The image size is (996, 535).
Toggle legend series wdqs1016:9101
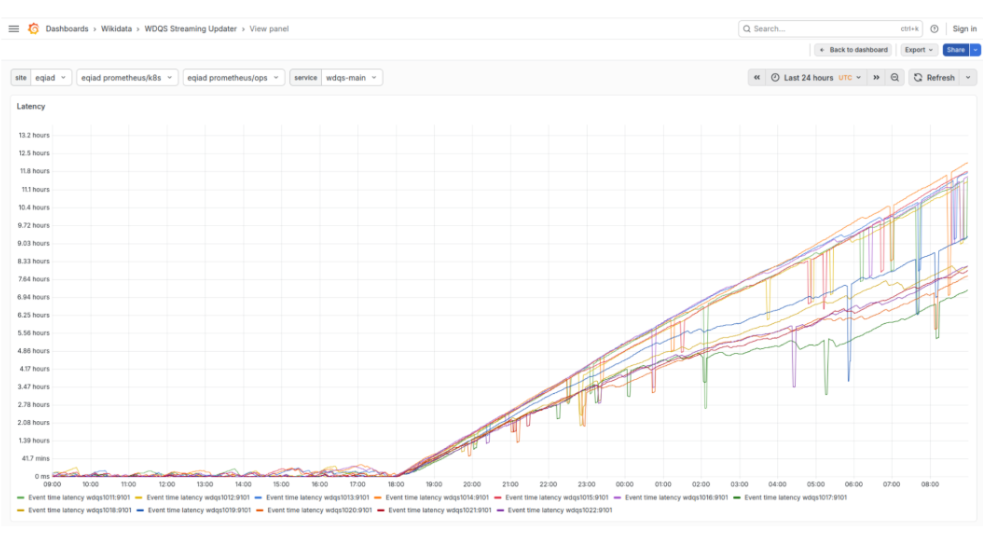click(676, 498)
